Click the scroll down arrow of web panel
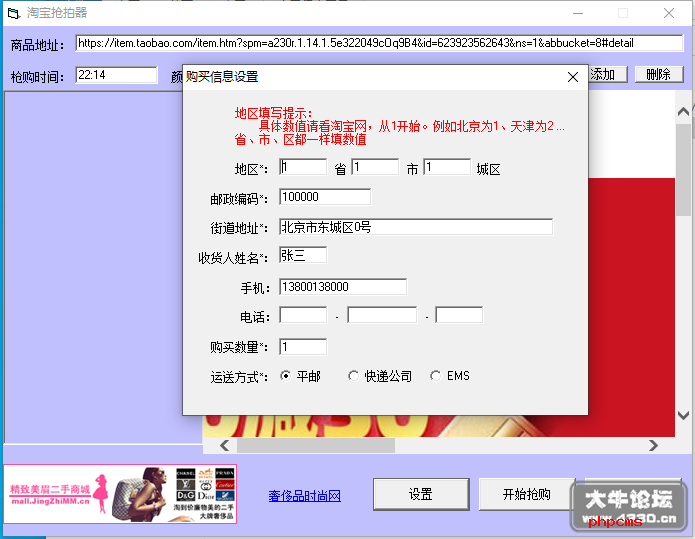This screenshot has width=695, height=539. click(683, 415)
